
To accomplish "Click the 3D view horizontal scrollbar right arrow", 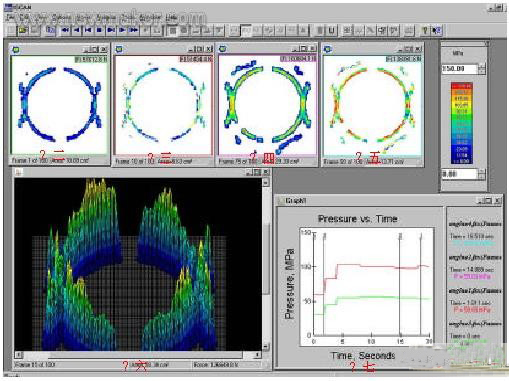I will tap(257, 354).
